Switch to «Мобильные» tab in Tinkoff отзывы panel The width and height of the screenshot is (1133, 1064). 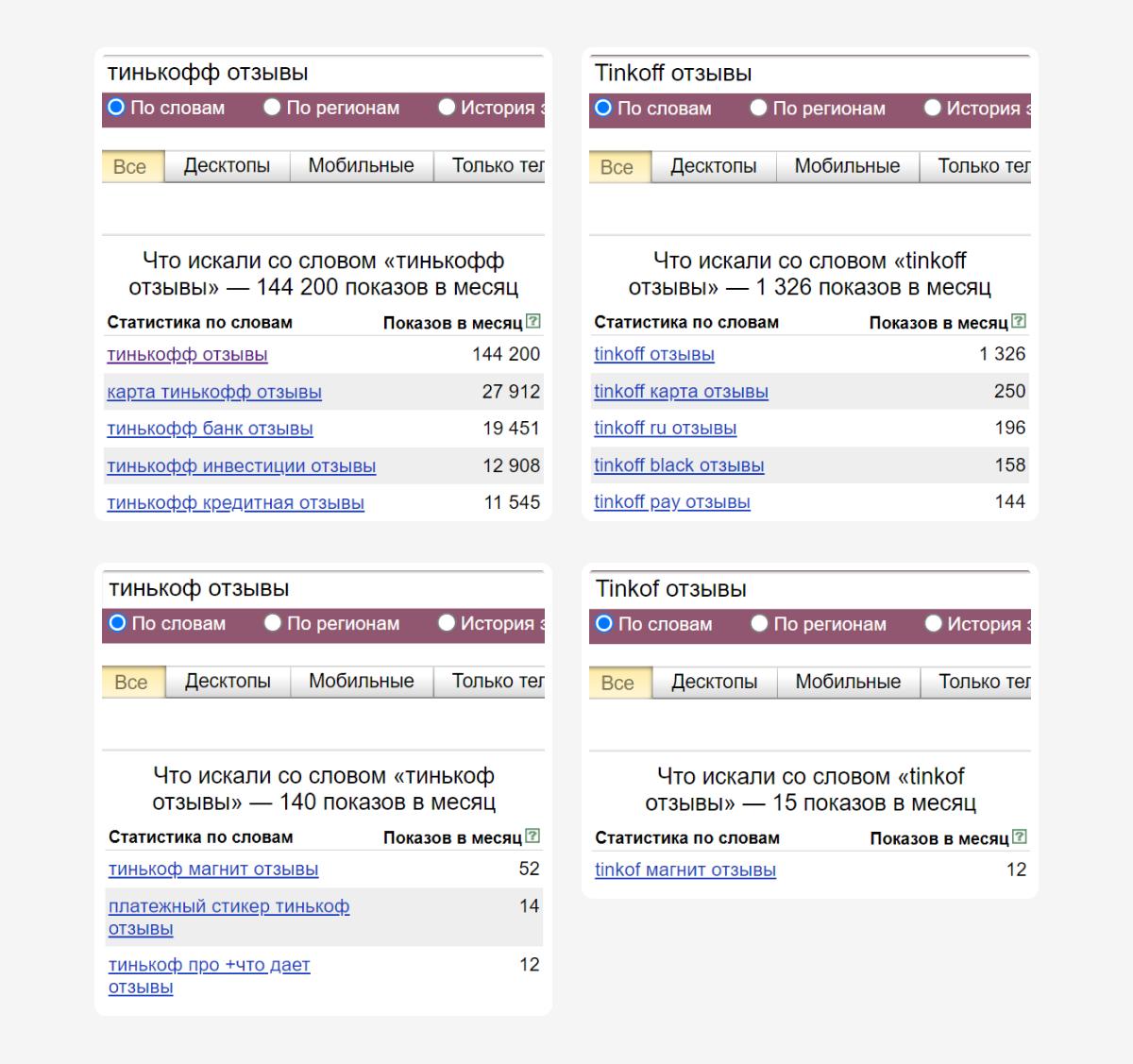coord(847,166)
